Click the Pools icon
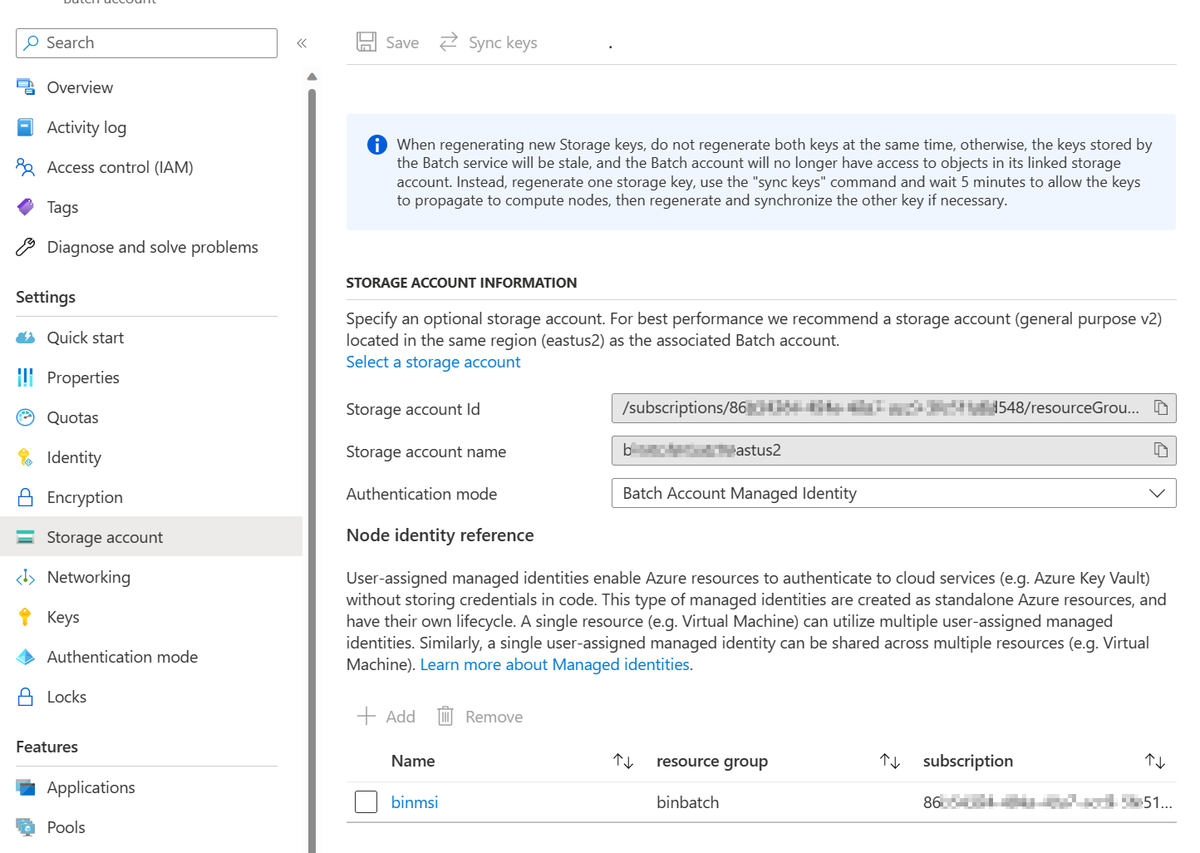 26,827
